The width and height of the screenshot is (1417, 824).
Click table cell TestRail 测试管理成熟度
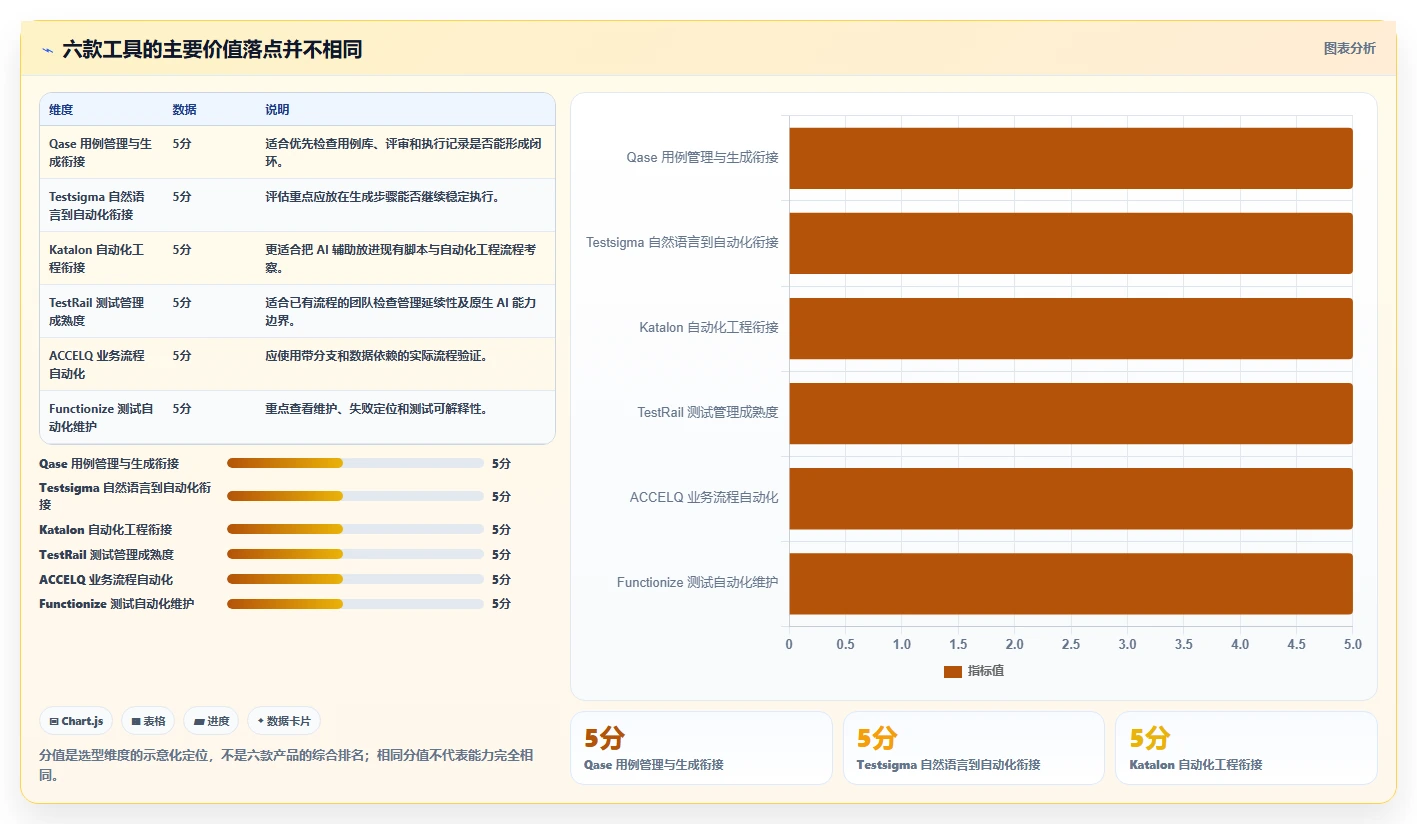tap(97, 311)
